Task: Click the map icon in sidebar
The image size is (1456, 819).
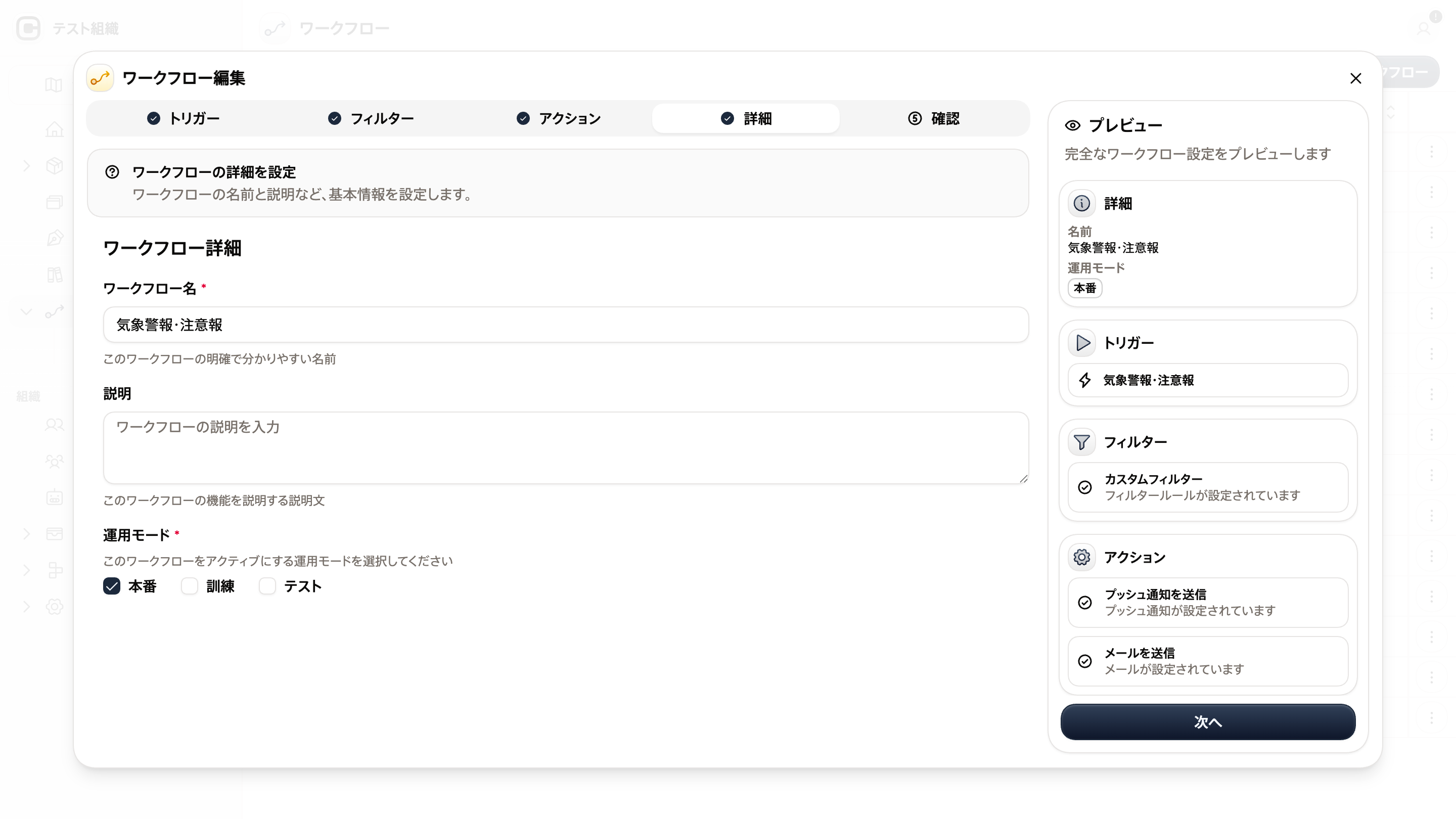Action: click(x=54, y=85)
